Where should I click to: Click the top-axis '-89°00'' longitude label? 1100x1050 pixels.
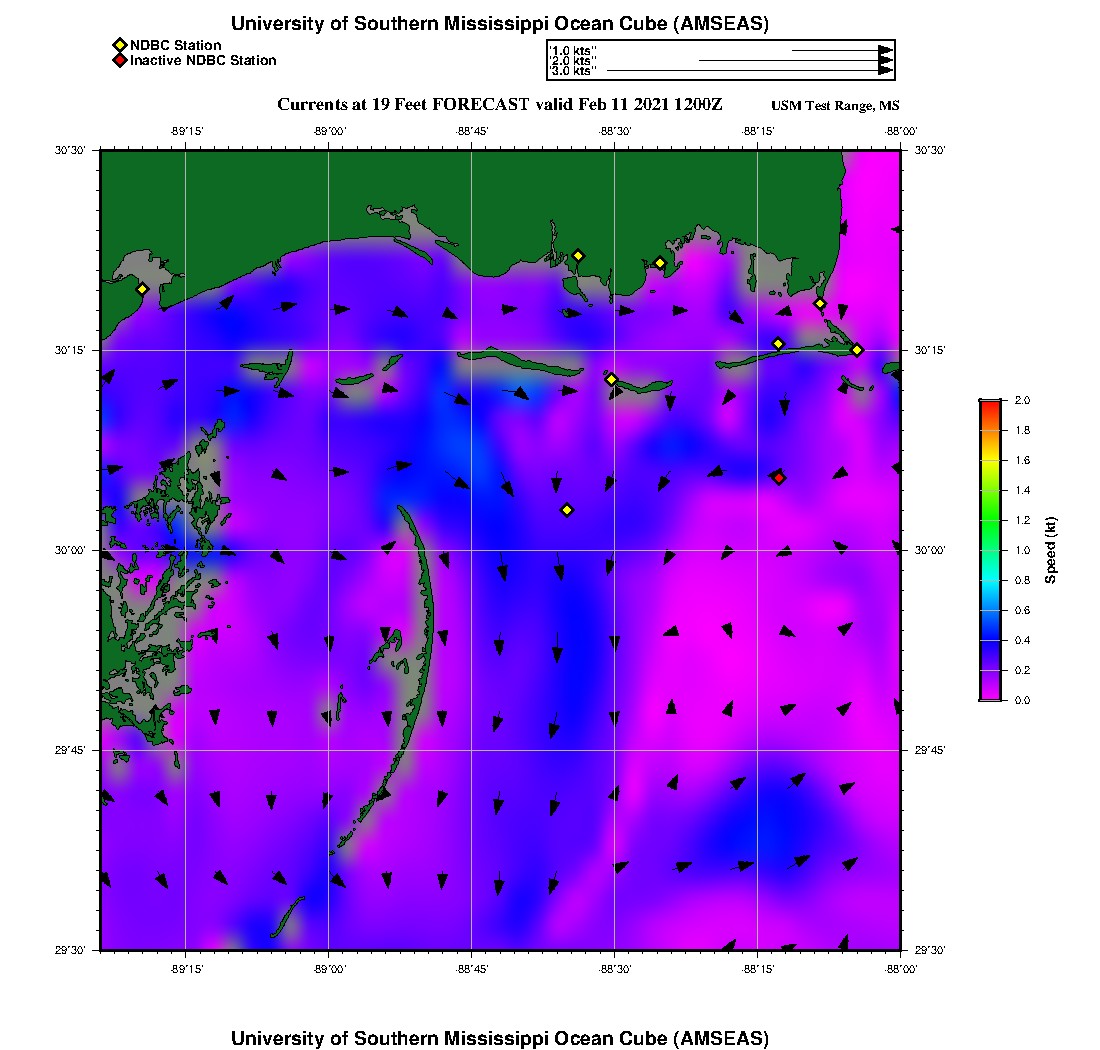330,131
